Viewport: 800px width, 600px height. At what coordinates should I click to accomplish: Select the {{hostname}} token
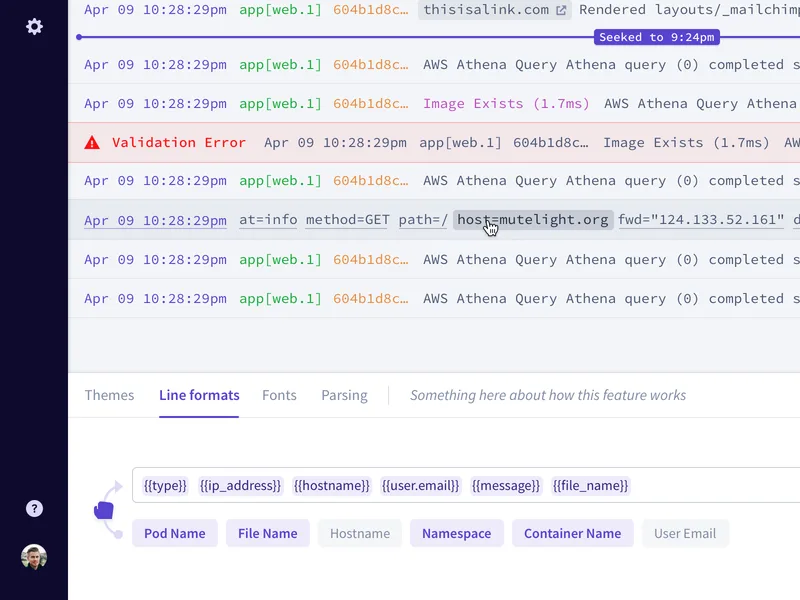[332, 485]
